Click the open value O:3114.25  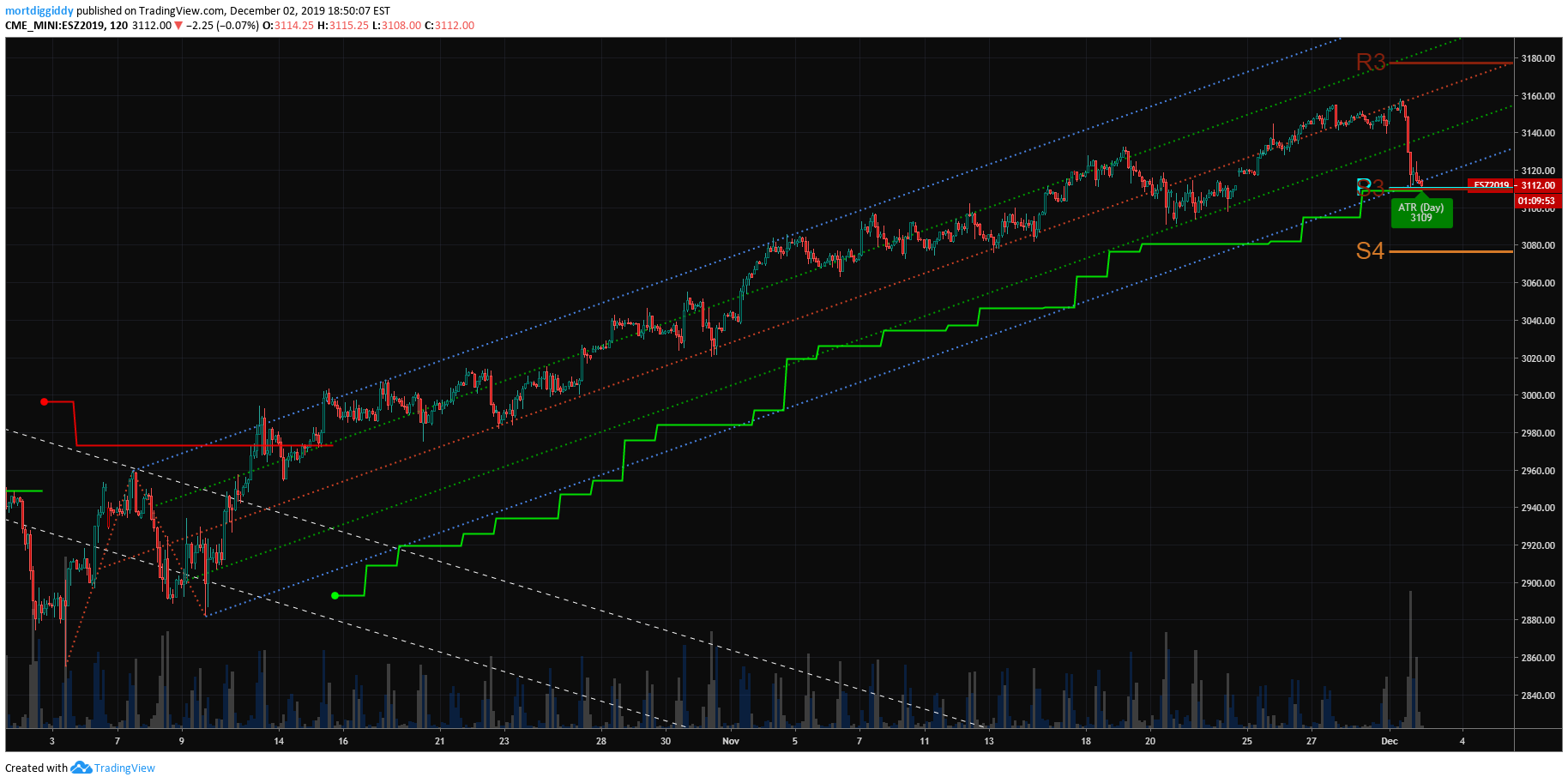[x=288, y=26]
